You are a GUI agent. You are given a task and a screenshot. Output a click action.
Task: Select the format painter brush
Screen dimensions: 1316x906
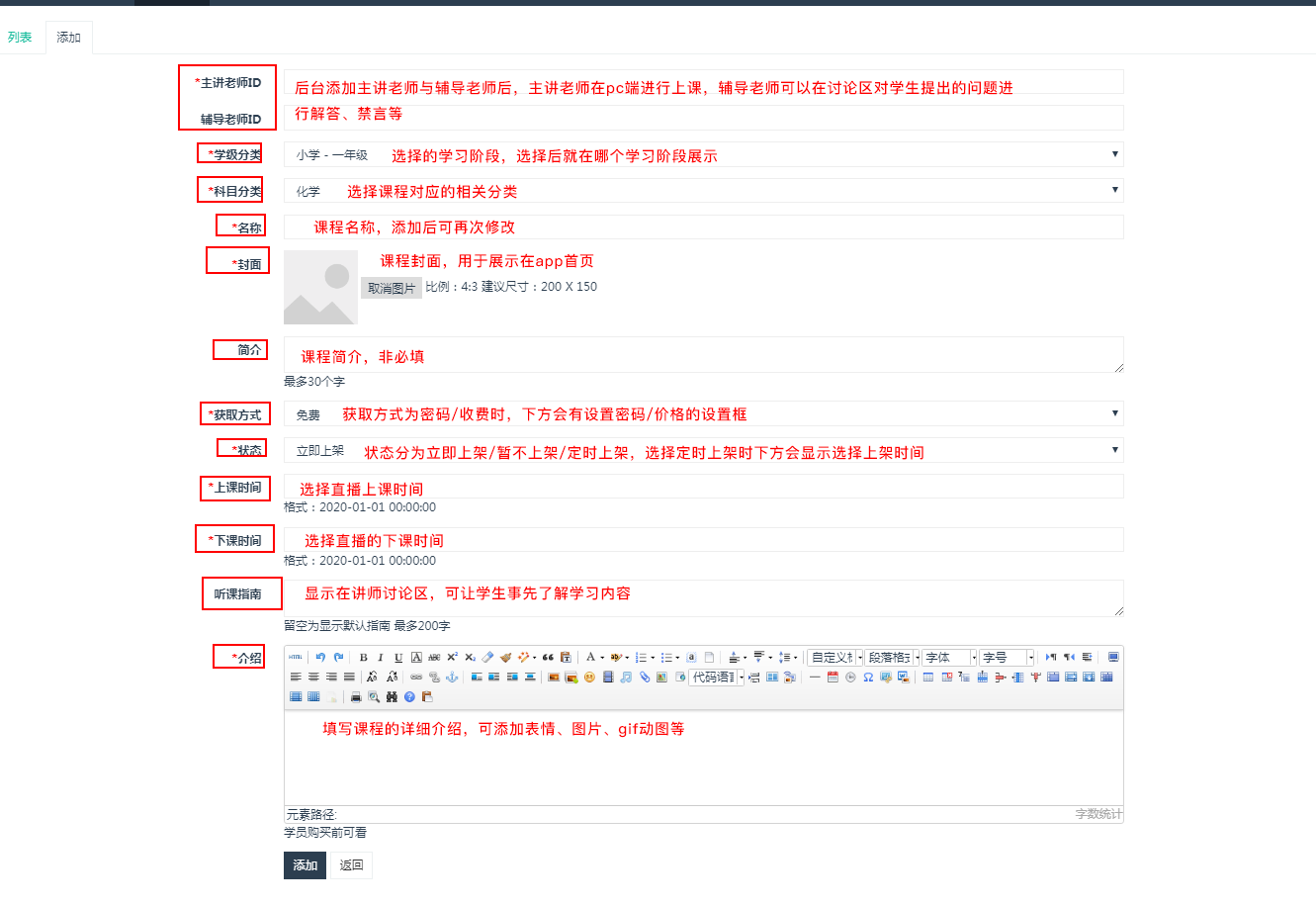coord(505,657)
